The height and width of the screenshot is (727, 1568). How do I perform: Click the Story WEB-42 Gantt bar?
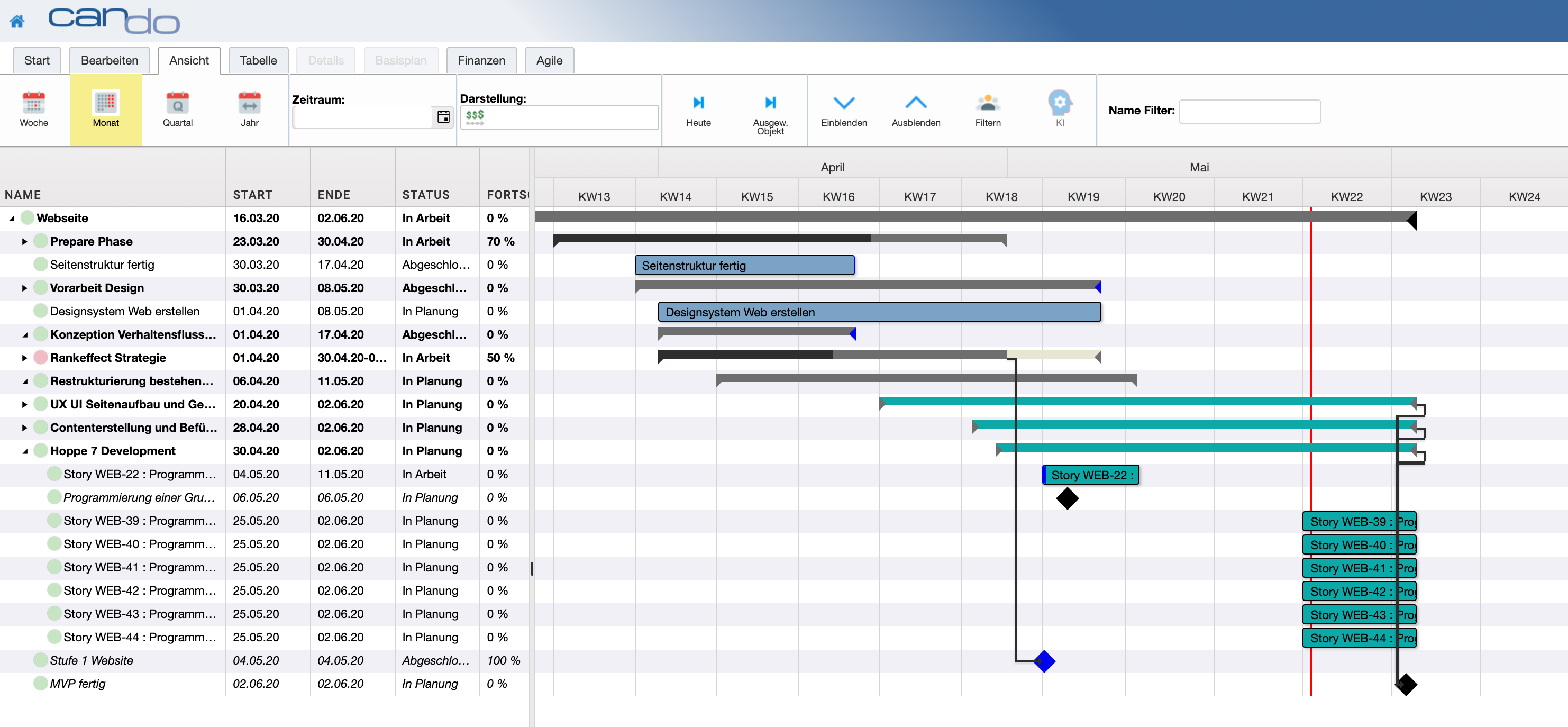[1359, 591]
